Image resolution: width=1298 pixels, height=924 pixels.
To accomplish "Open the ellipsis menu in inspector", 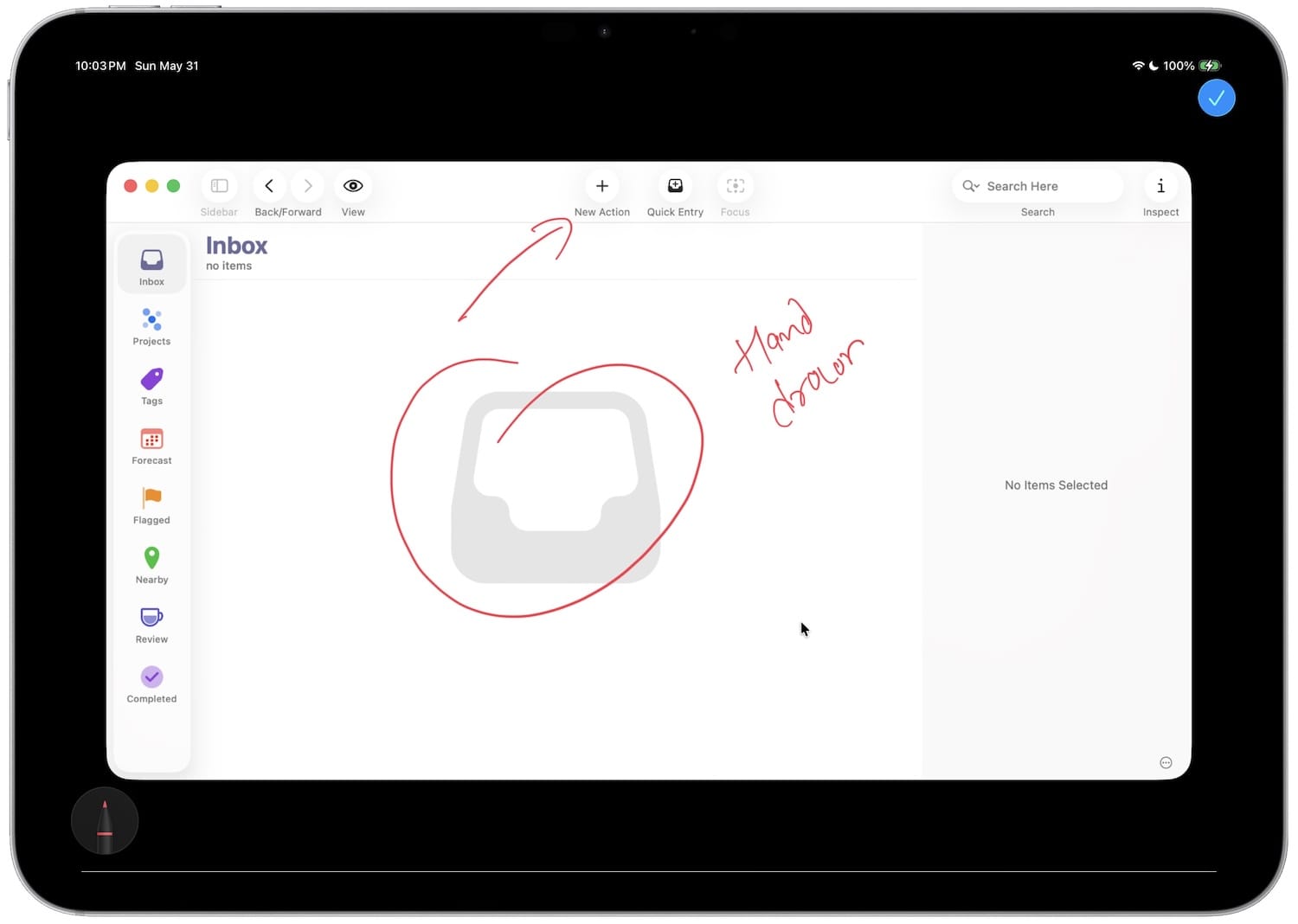I will click(x=1166, y=762).
